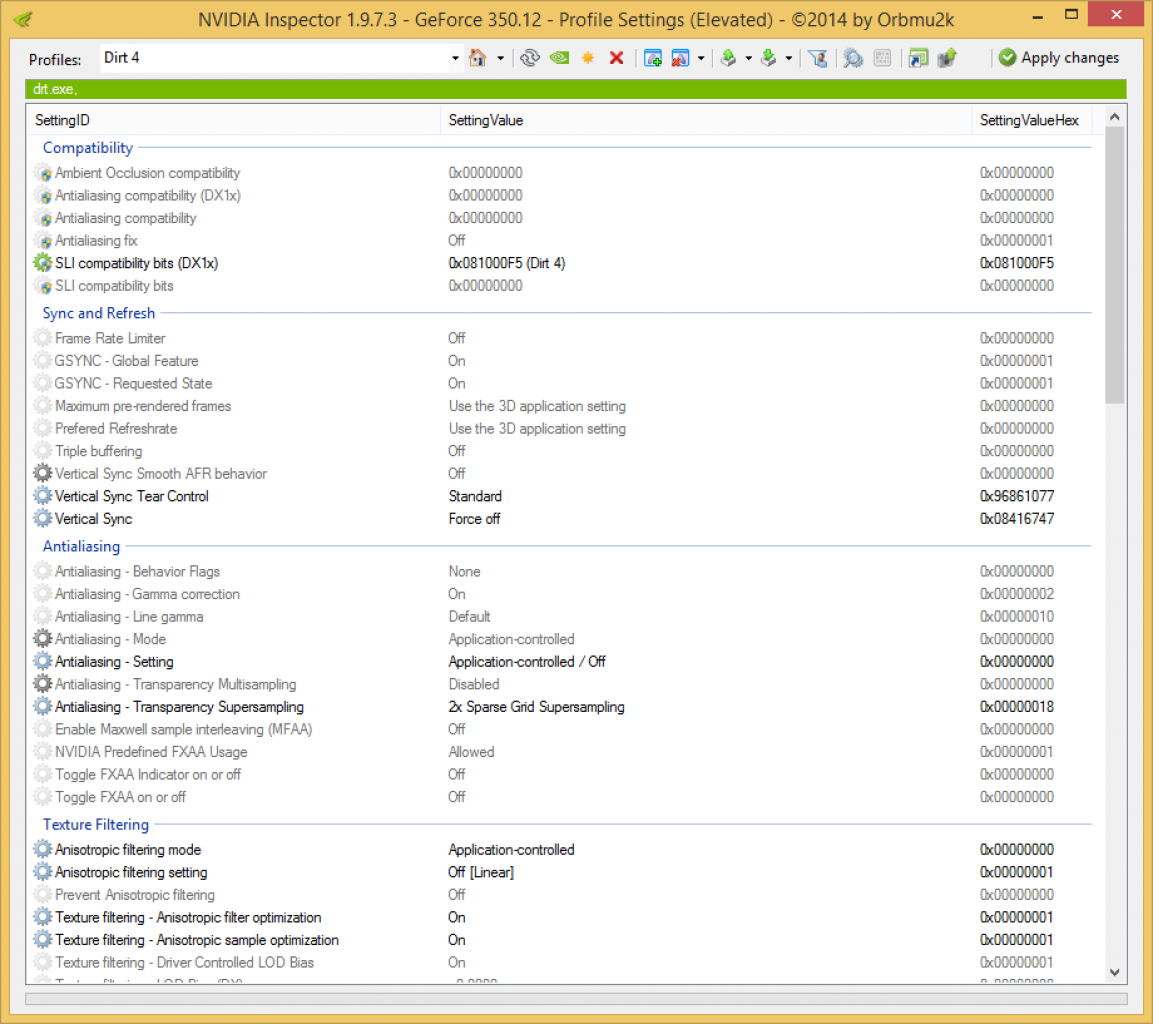Click the magnifier scan settings icon
Screen dimensions: 1153x1024
click(853, 58)
